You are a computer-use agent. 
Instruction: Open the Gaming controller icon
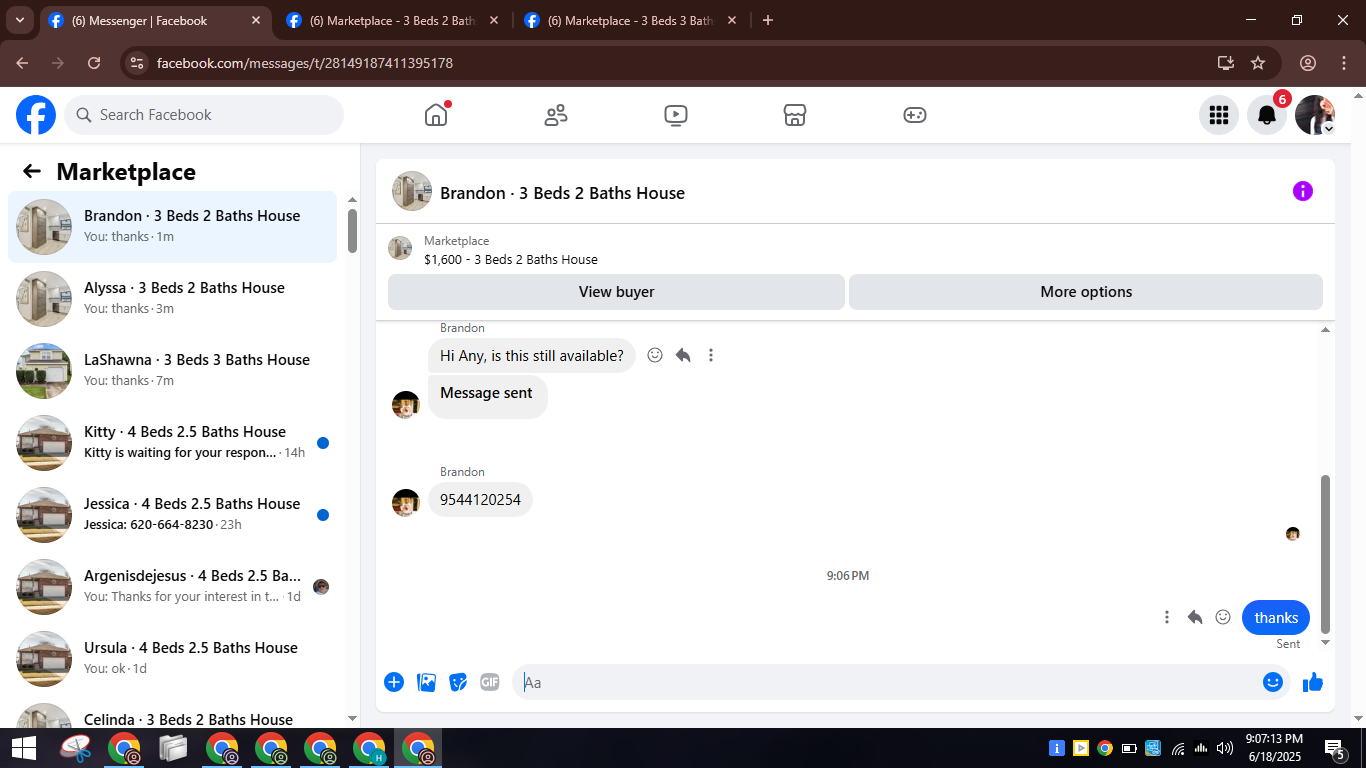point(915,115)
